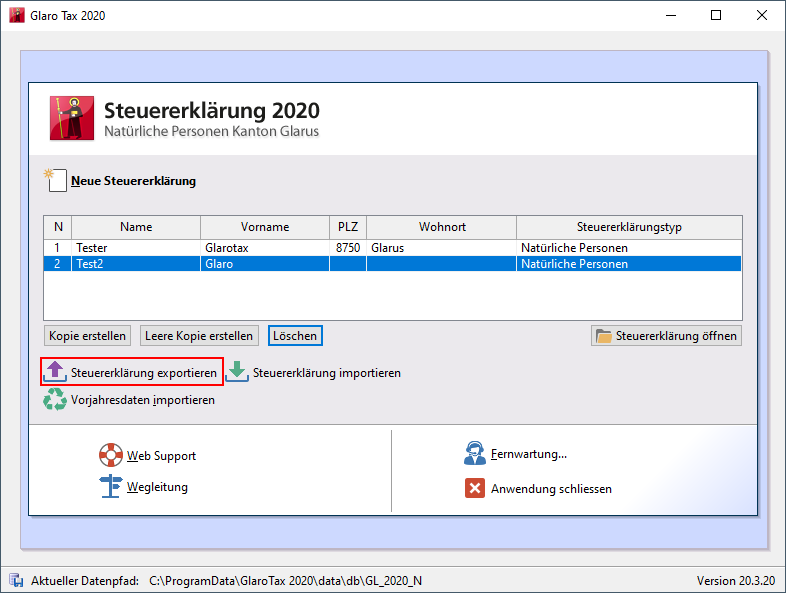Click the Glarus Wohnort cell

click(x=442, y=248)
